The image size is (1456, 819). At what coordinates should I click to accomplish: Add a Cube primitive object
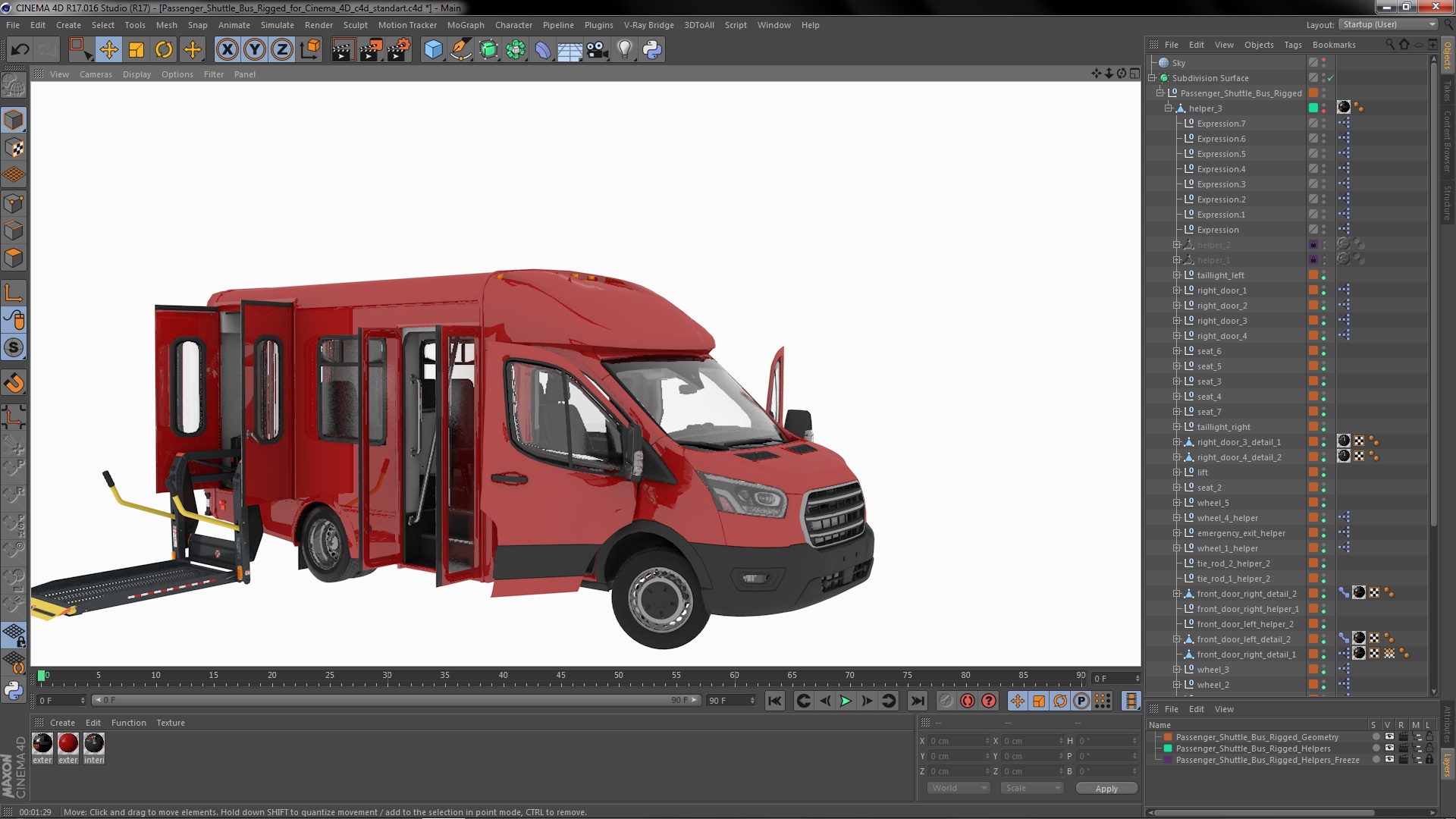click(433, 50)
